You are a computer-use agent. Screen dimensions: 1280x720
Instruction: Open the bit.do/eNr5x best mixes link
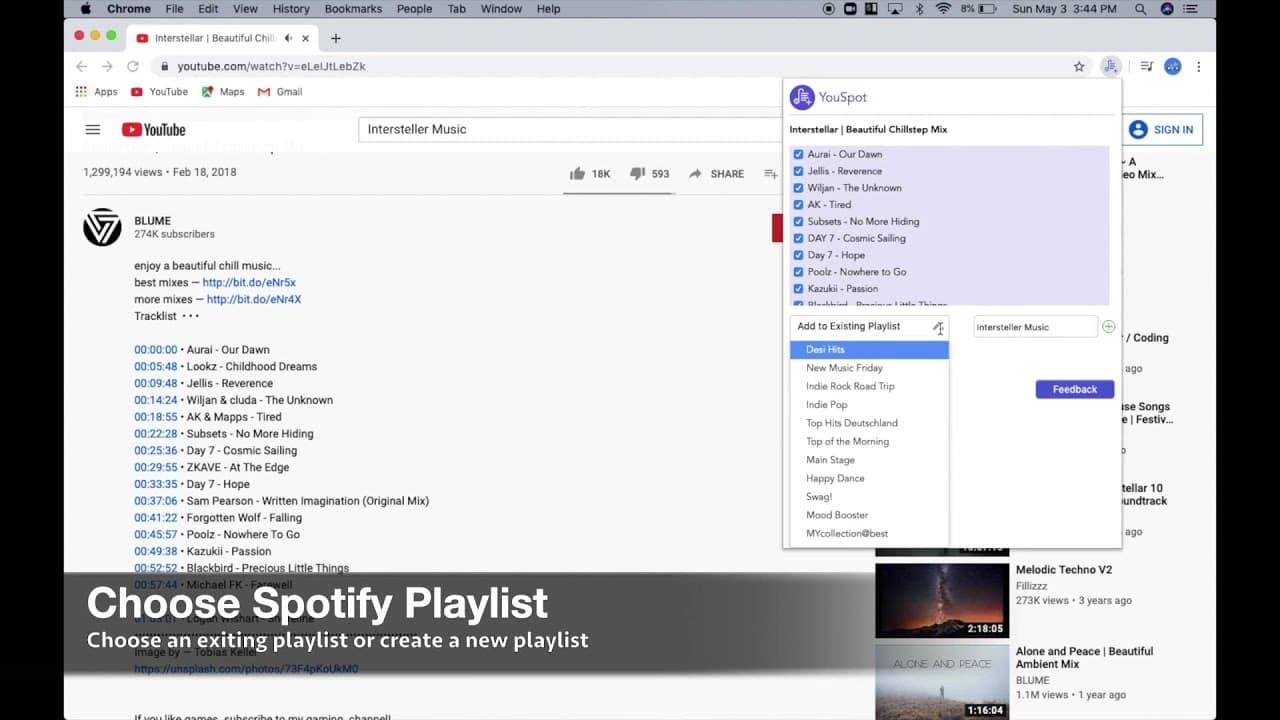point(249,283)
